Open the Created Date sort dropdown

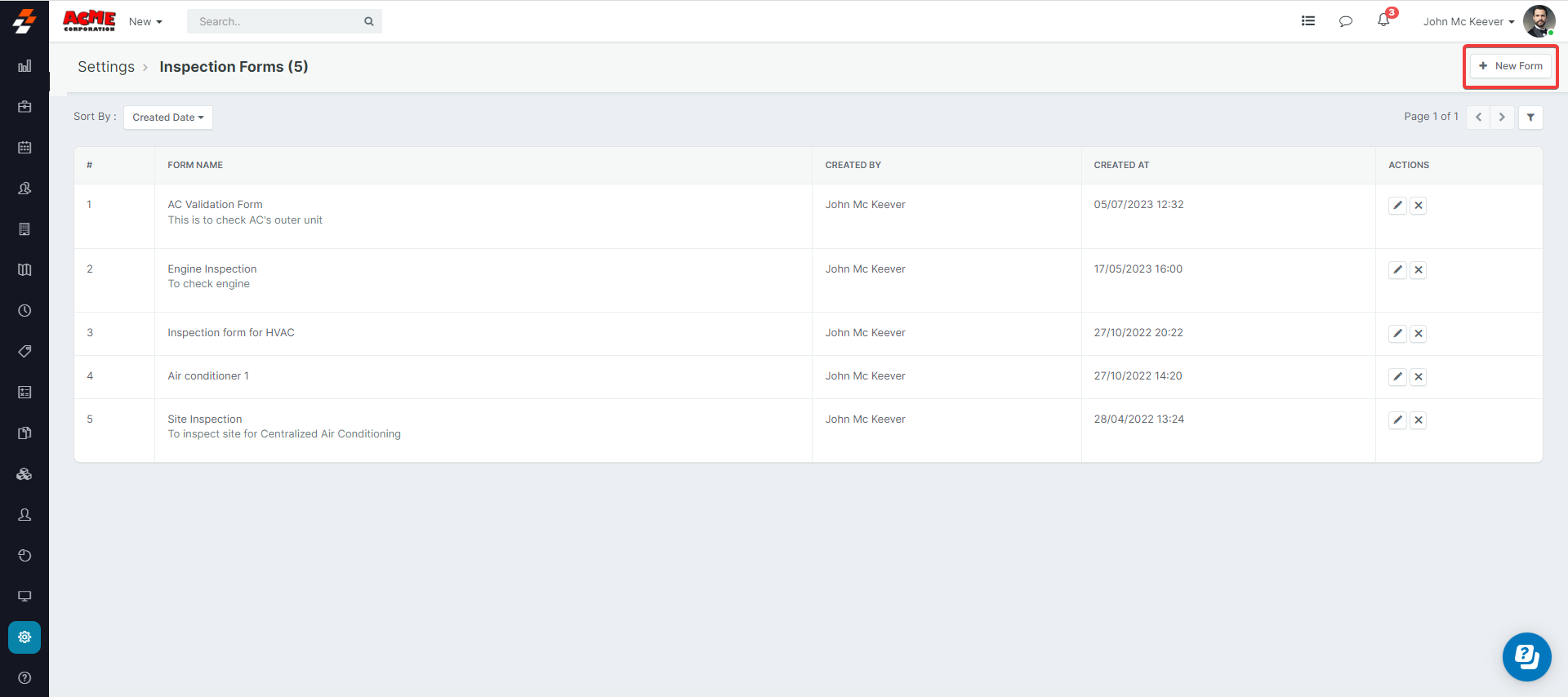pos(168,118)
